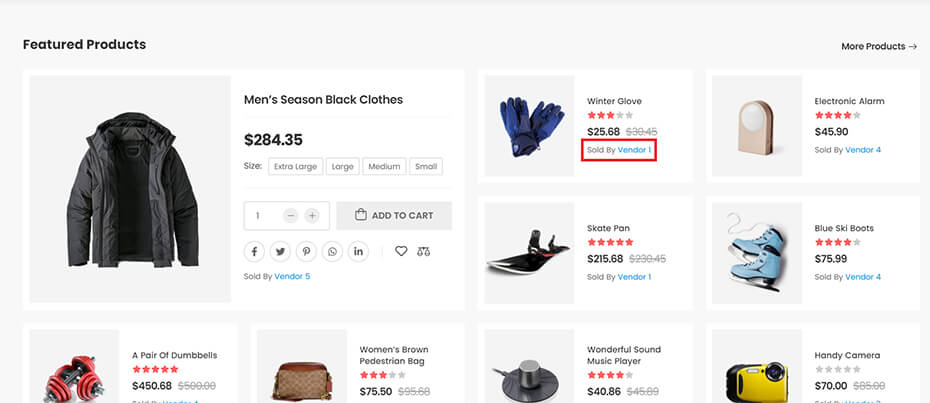Share product on Facebook
This screenshot has width=930, height=403.
coord(254,251)
